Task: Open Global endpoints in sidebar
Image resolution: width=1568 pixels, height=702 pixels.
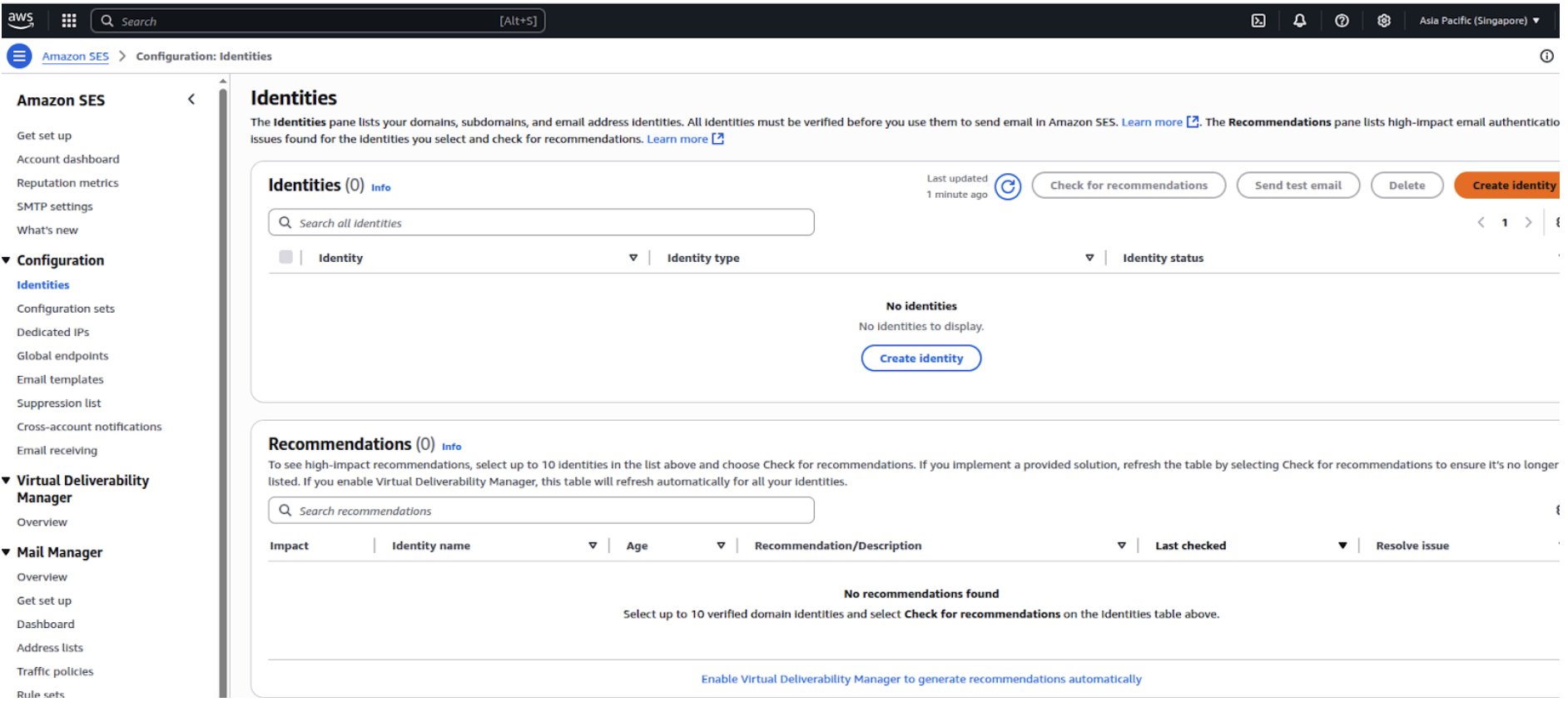Action: coord(62,356)
